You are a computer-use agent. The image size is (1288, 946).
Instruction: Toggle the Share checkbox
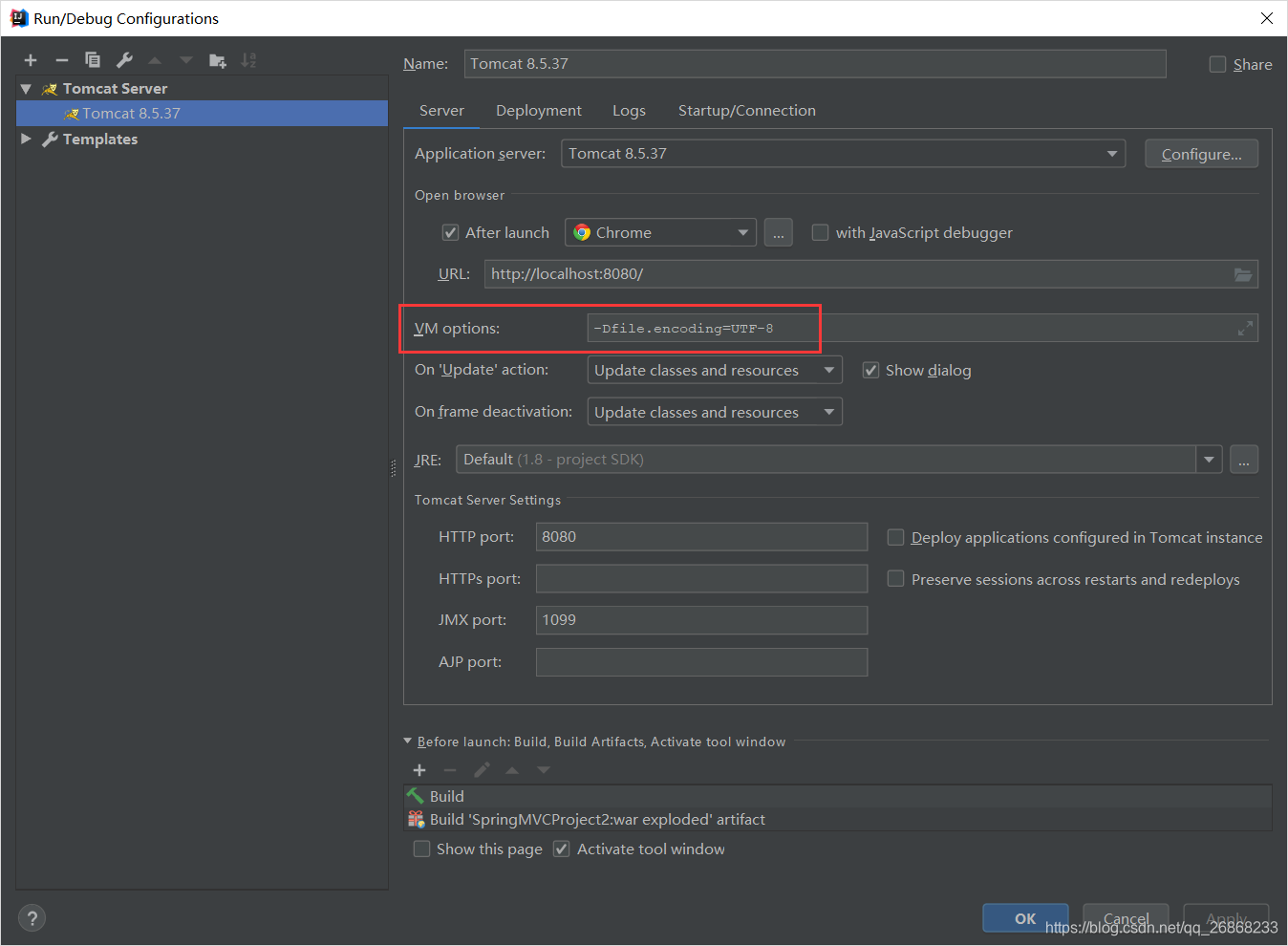tap(1217, 64)
